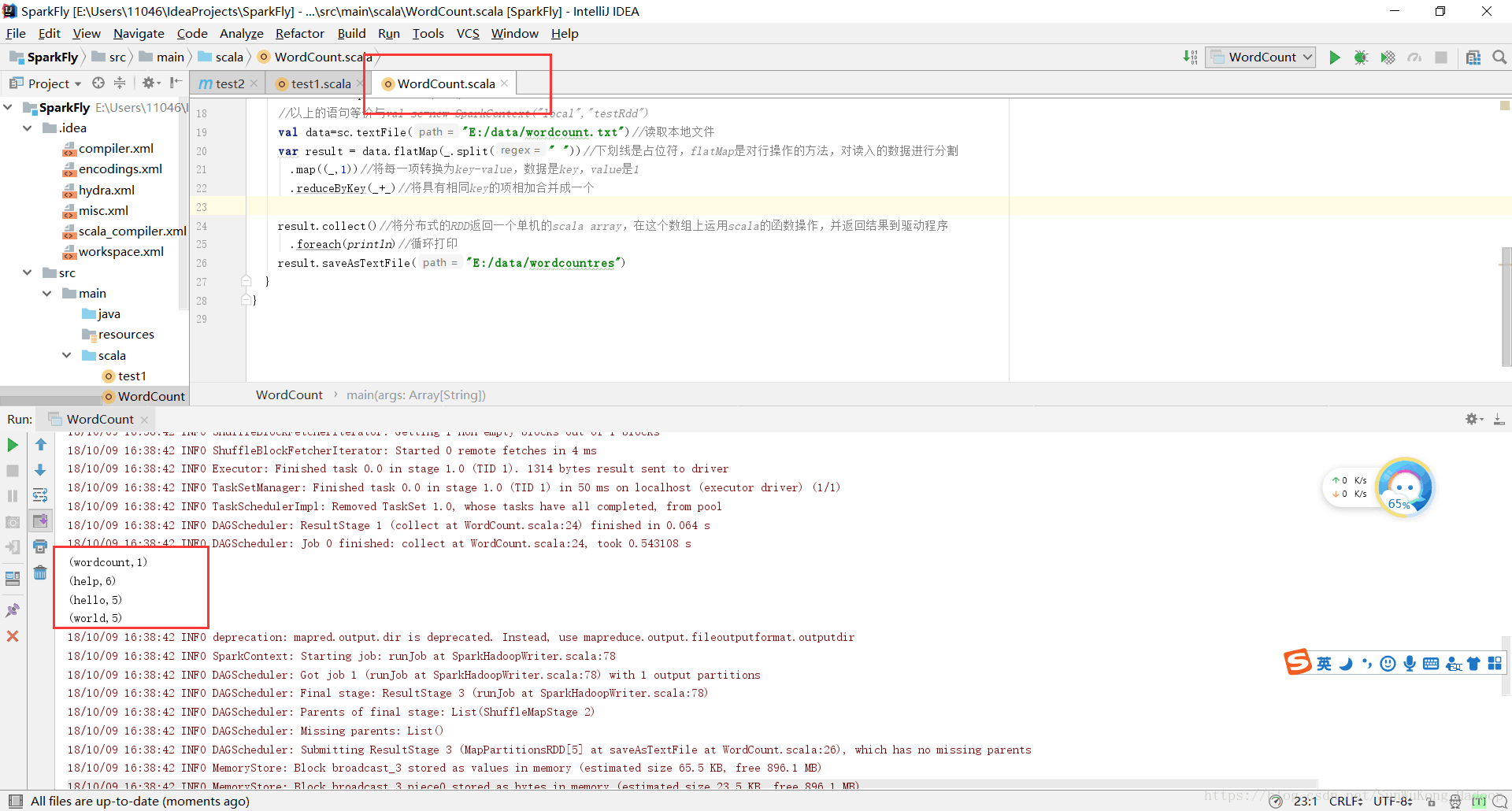Collapse the scala folder node in tree
This screenshot has height=811, width=1512.
[67, 355]
